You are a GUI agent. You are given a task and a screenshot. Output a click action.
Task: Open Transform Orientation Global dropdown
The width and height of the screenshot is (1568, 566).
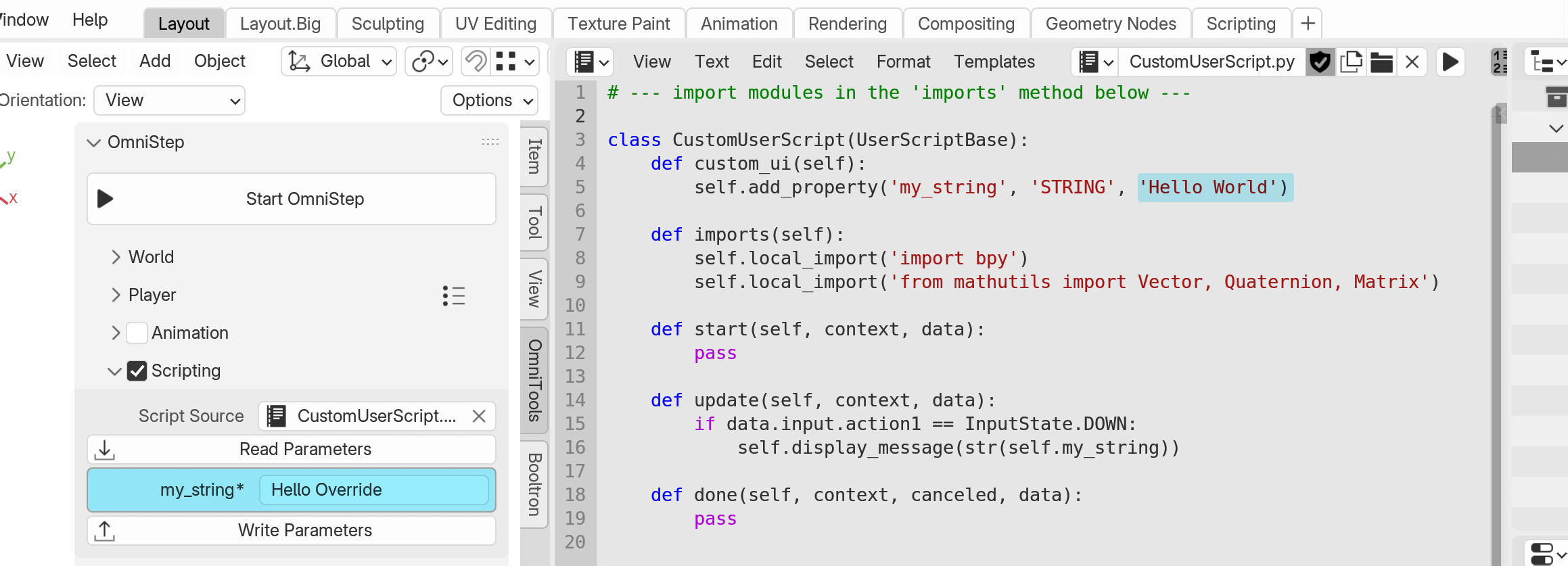pos(339,62)
